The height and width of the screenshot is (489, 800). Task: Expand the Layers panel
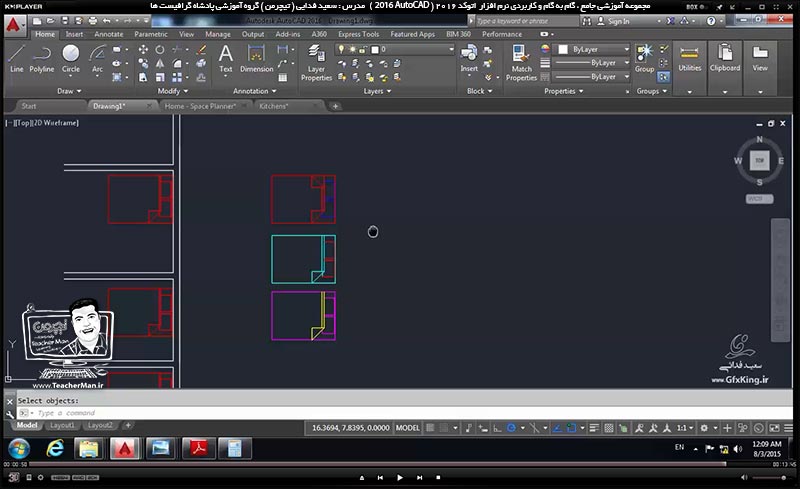click(x=378, y=91)
